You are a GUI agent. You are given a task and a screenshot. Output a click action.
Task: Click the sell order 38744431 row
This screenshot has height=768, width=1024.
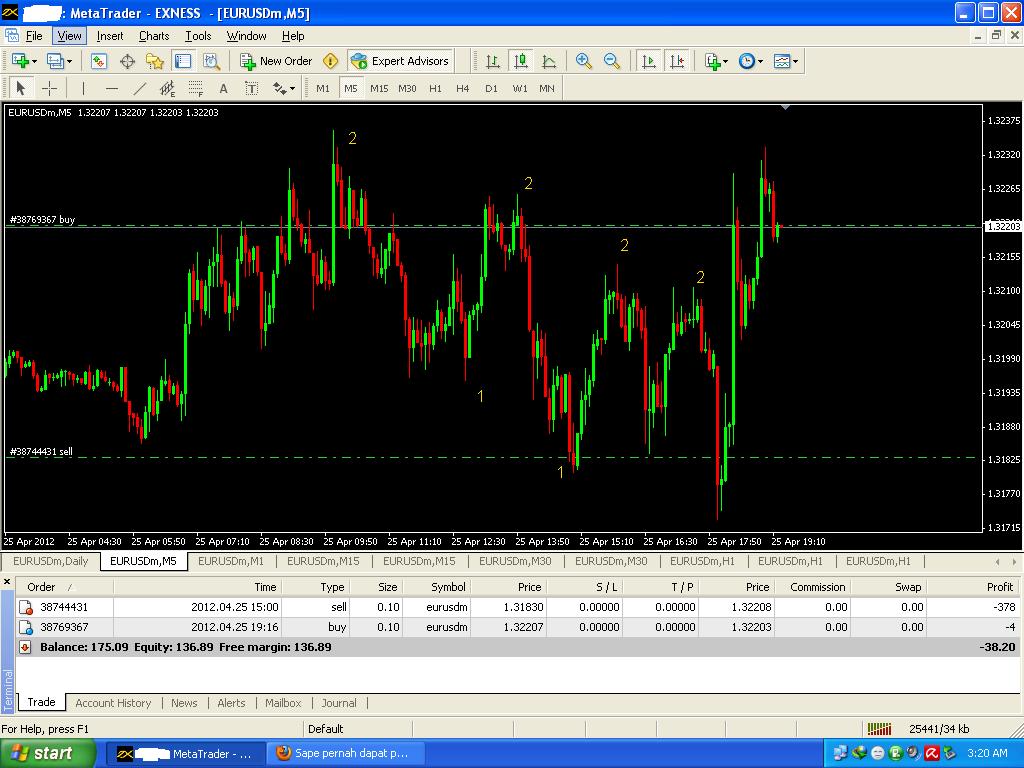pyautogui.click(x=518, y=607)
